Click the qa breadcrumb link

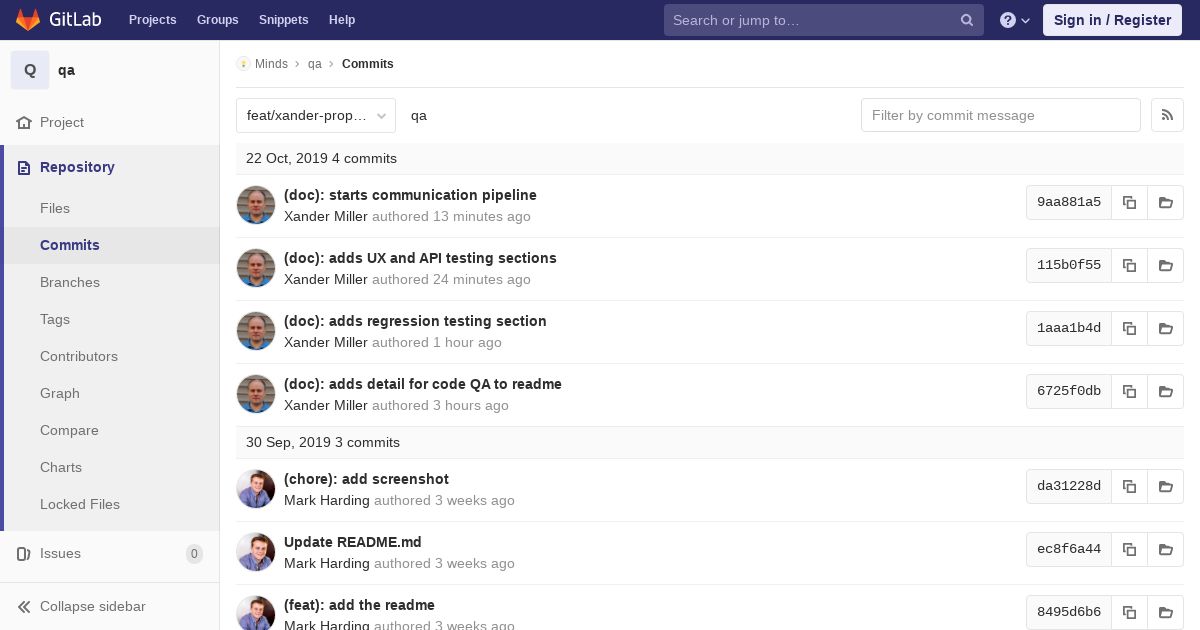315,64
